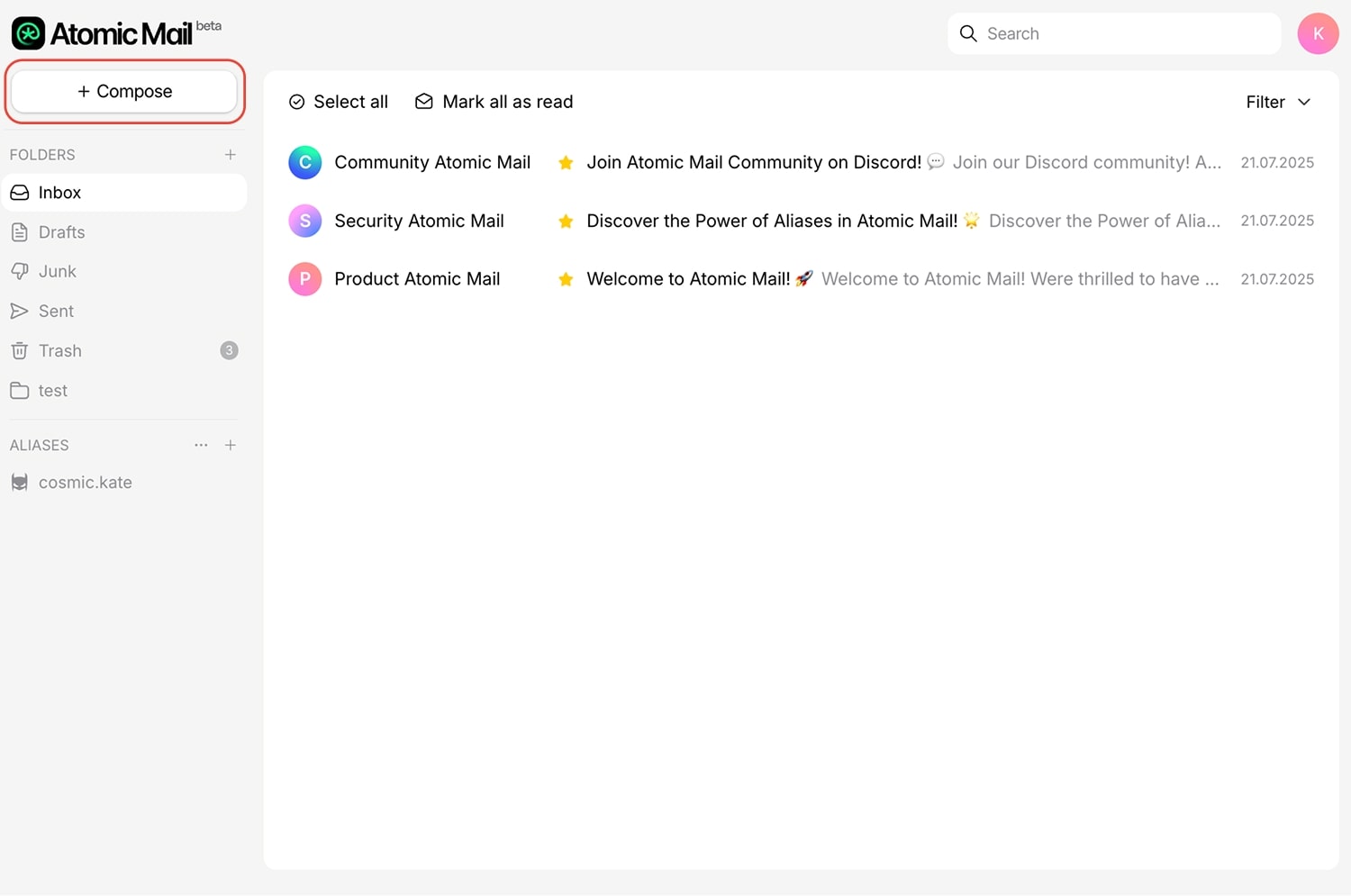1351x896 pixels.
Task: Click the date on the Aliases email
Action: [1277, 221]
